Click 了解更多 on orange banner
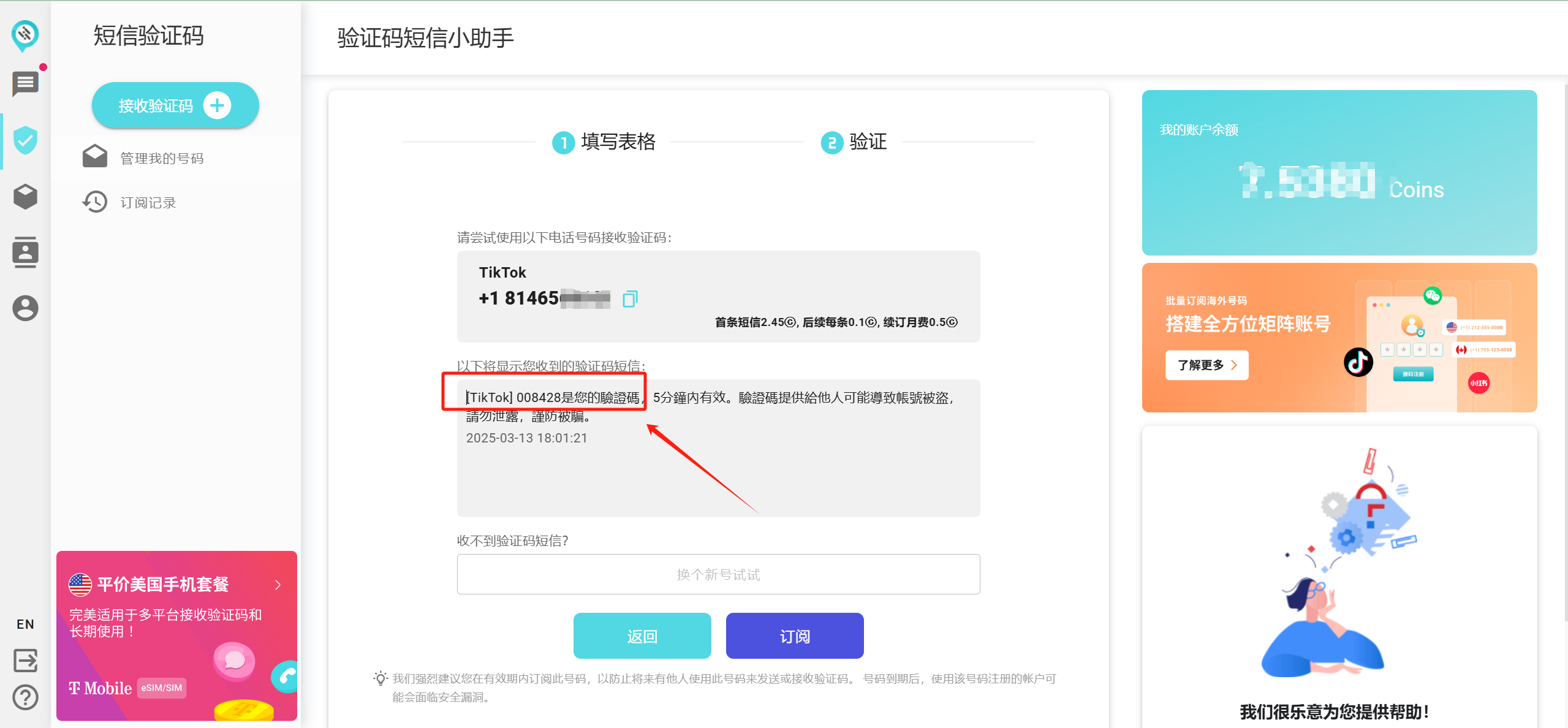Image resolution: width=1568 pixels, height=728 pixels. [x=1206, y=365]
